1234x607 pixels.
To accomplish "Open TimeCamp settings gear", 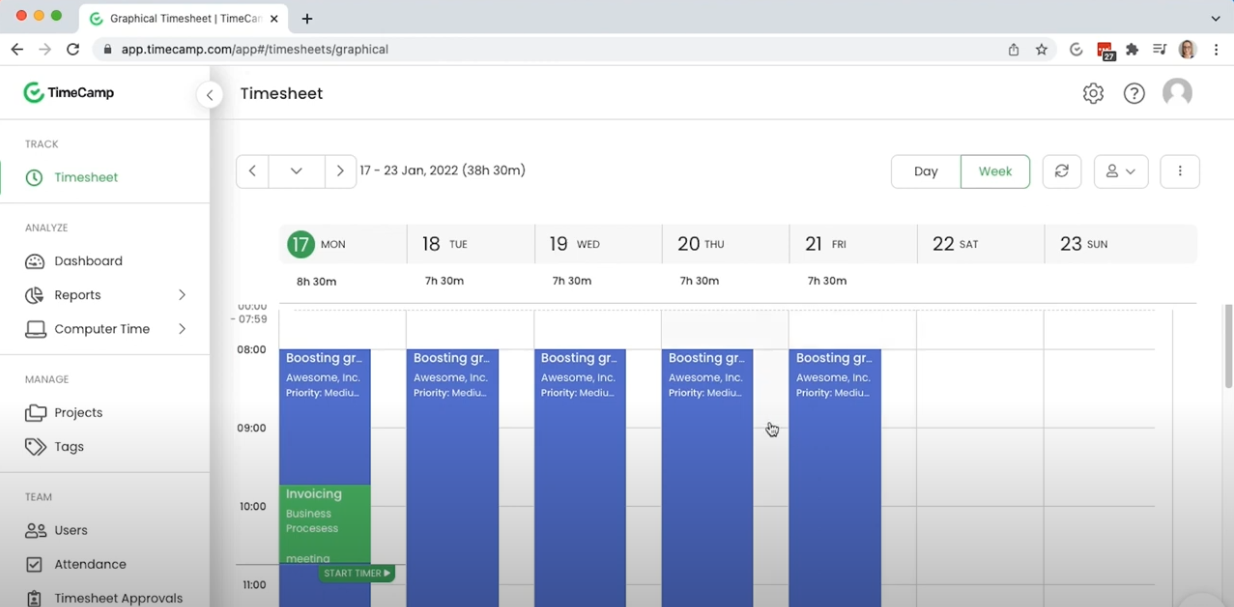I will pos(1093,92).
